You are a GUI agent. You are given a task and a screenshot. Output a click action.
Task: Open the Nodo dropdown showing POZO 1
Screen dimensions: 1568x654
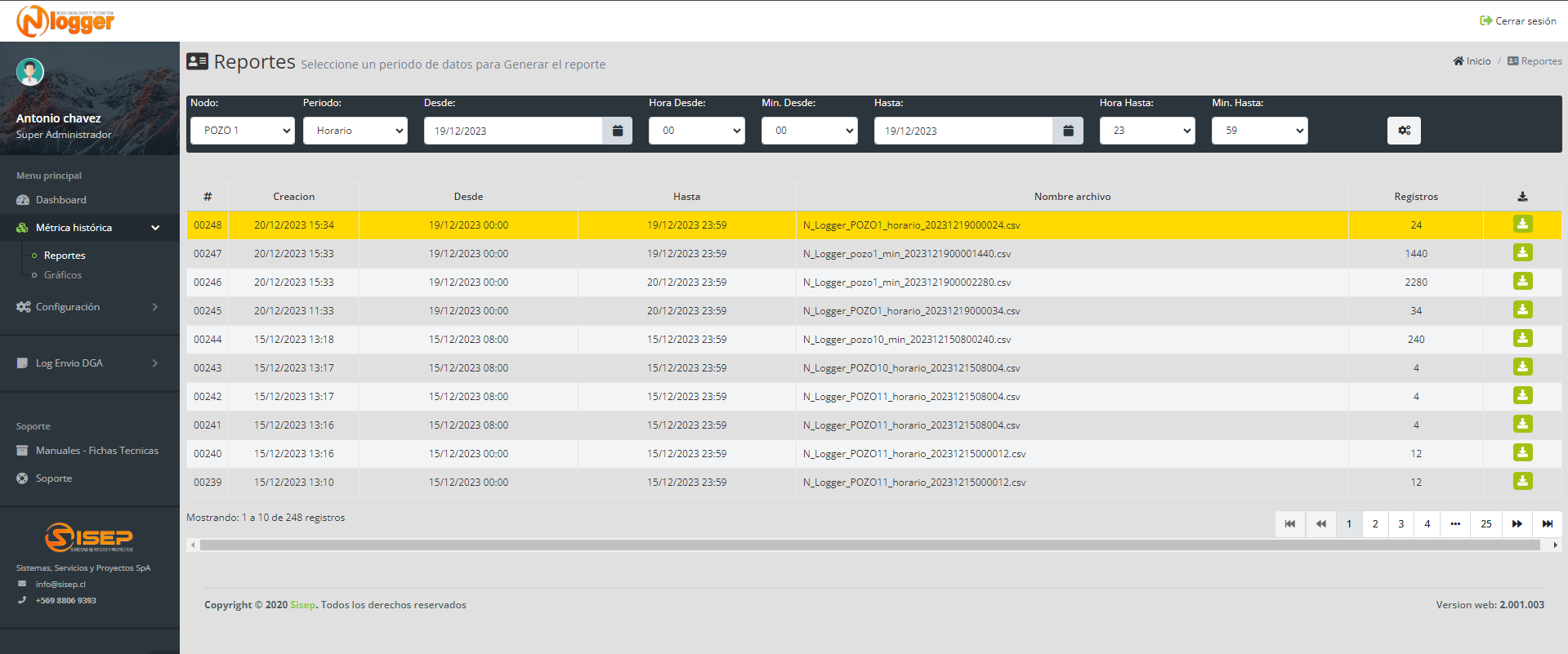pyautogui.click(x=243, y=131)
